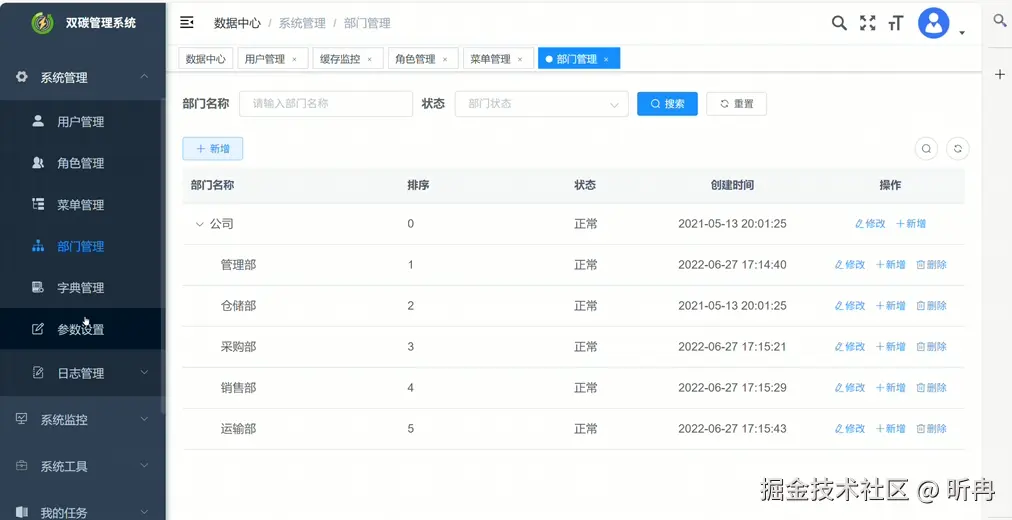Screen dimensions: 1012x520
Task: Delete the 采购部 department
Action: [931, 346]
